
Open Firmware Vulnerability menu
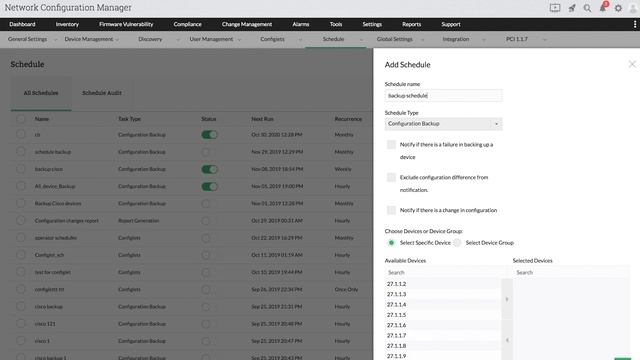click(126, 24)
